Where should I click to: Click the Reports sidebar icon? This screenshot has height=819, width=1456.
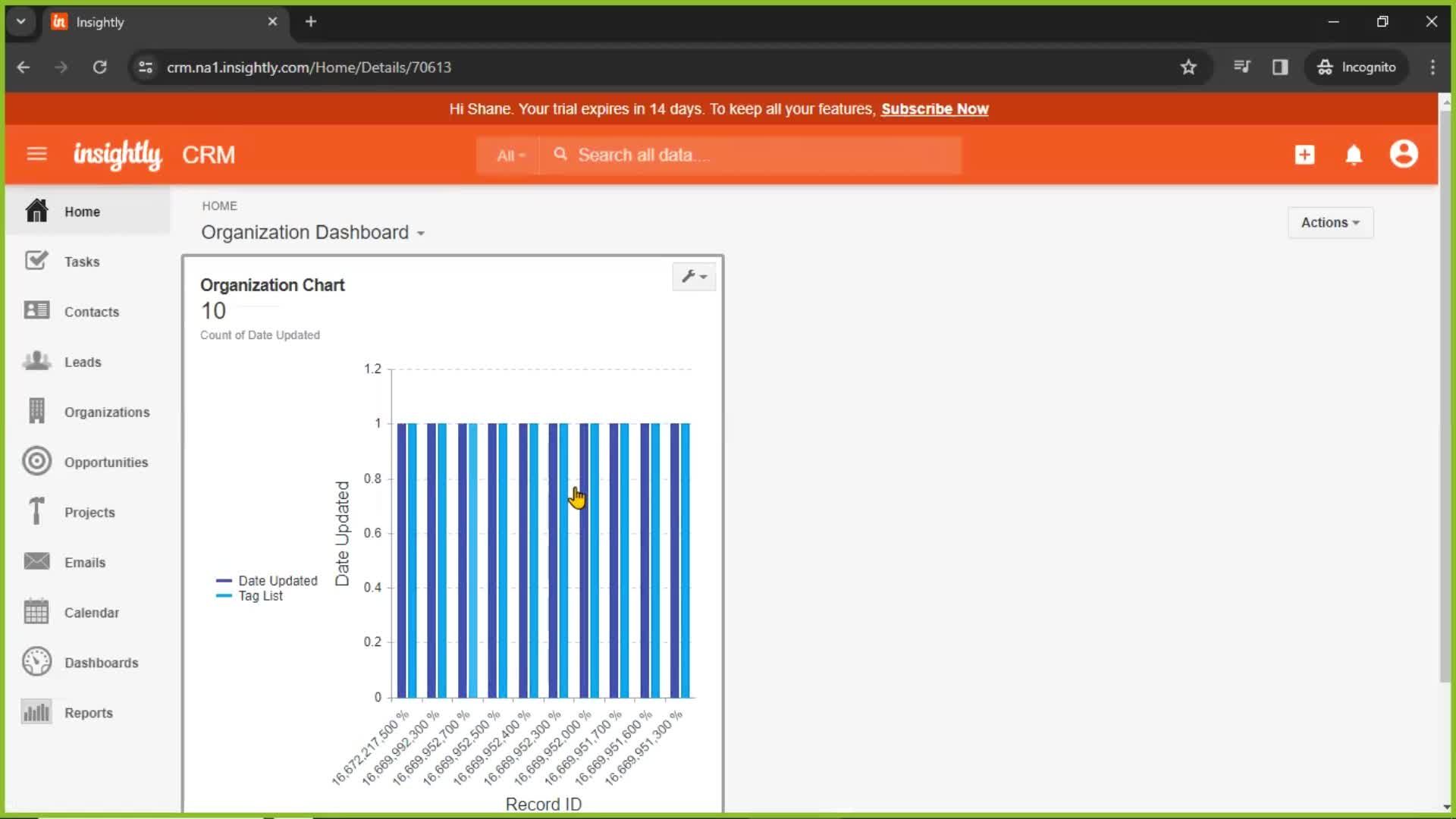click(x=36, y=713)
